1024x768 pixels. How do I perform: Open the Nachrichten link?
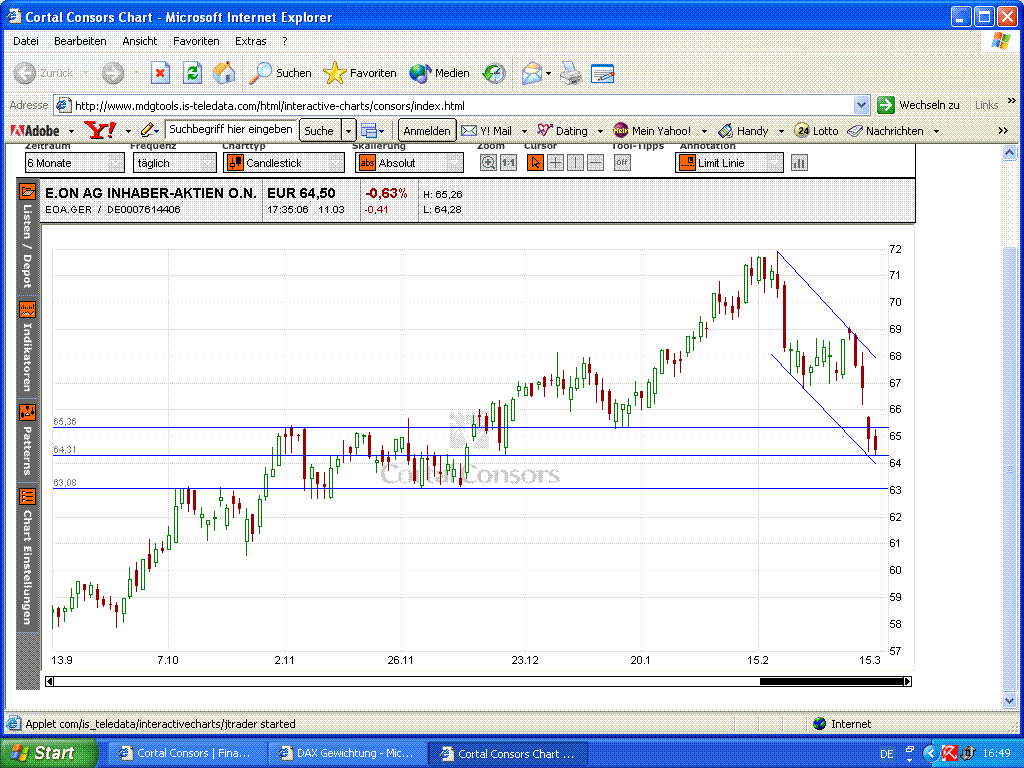tap(886, 131)
